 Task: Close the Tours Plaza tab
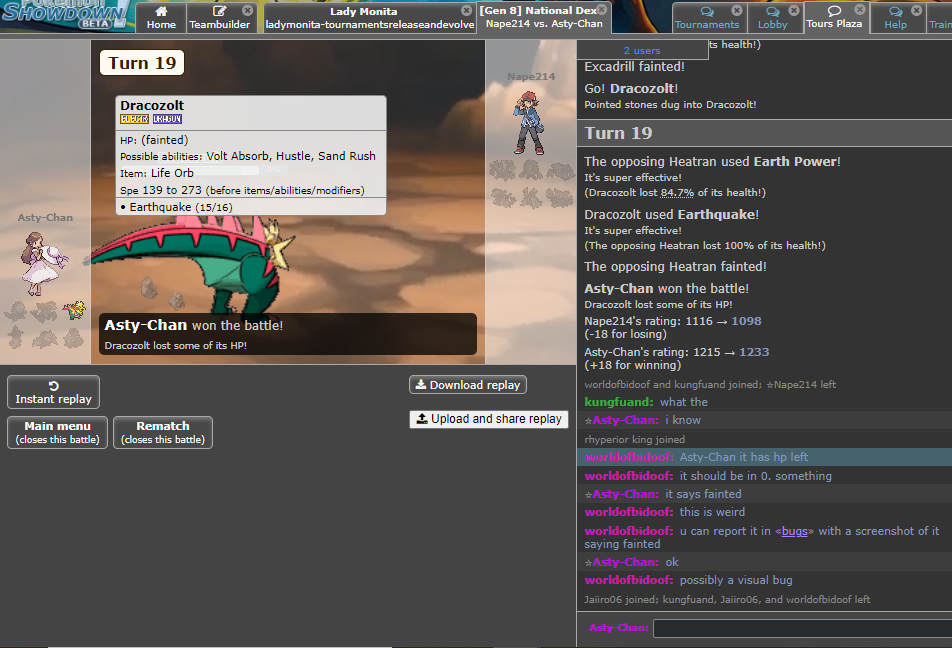(x=860, y=9)
